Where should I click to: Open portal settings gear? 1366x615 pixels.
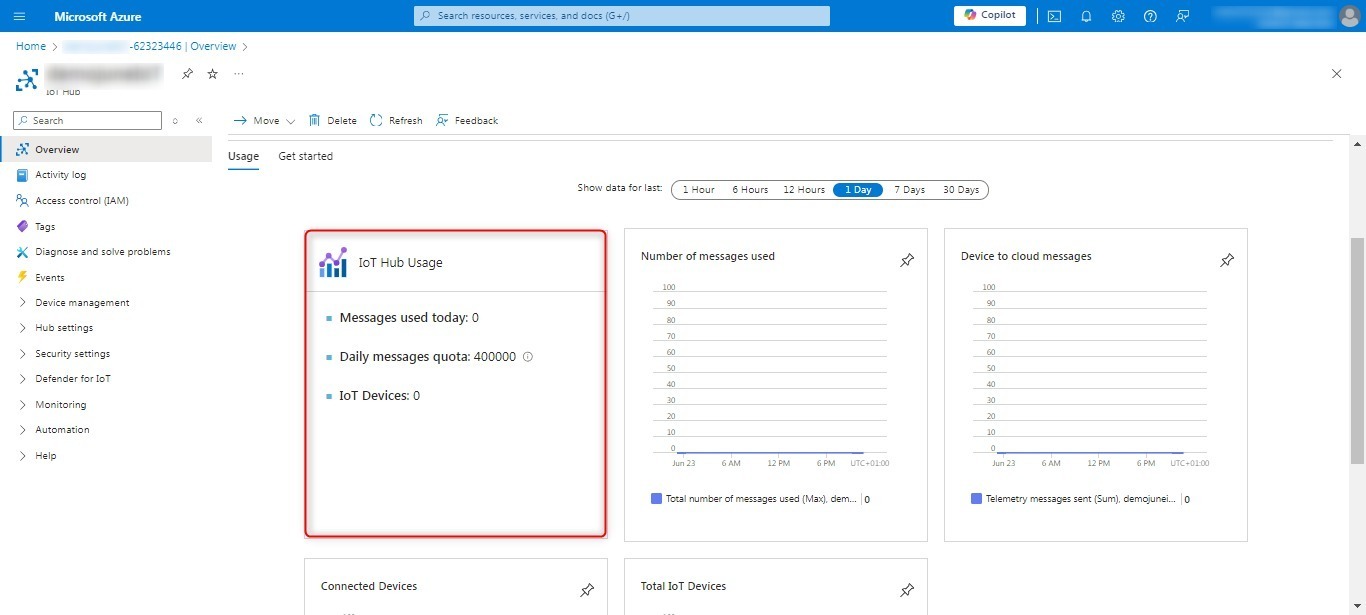(x=1118, y=16)
